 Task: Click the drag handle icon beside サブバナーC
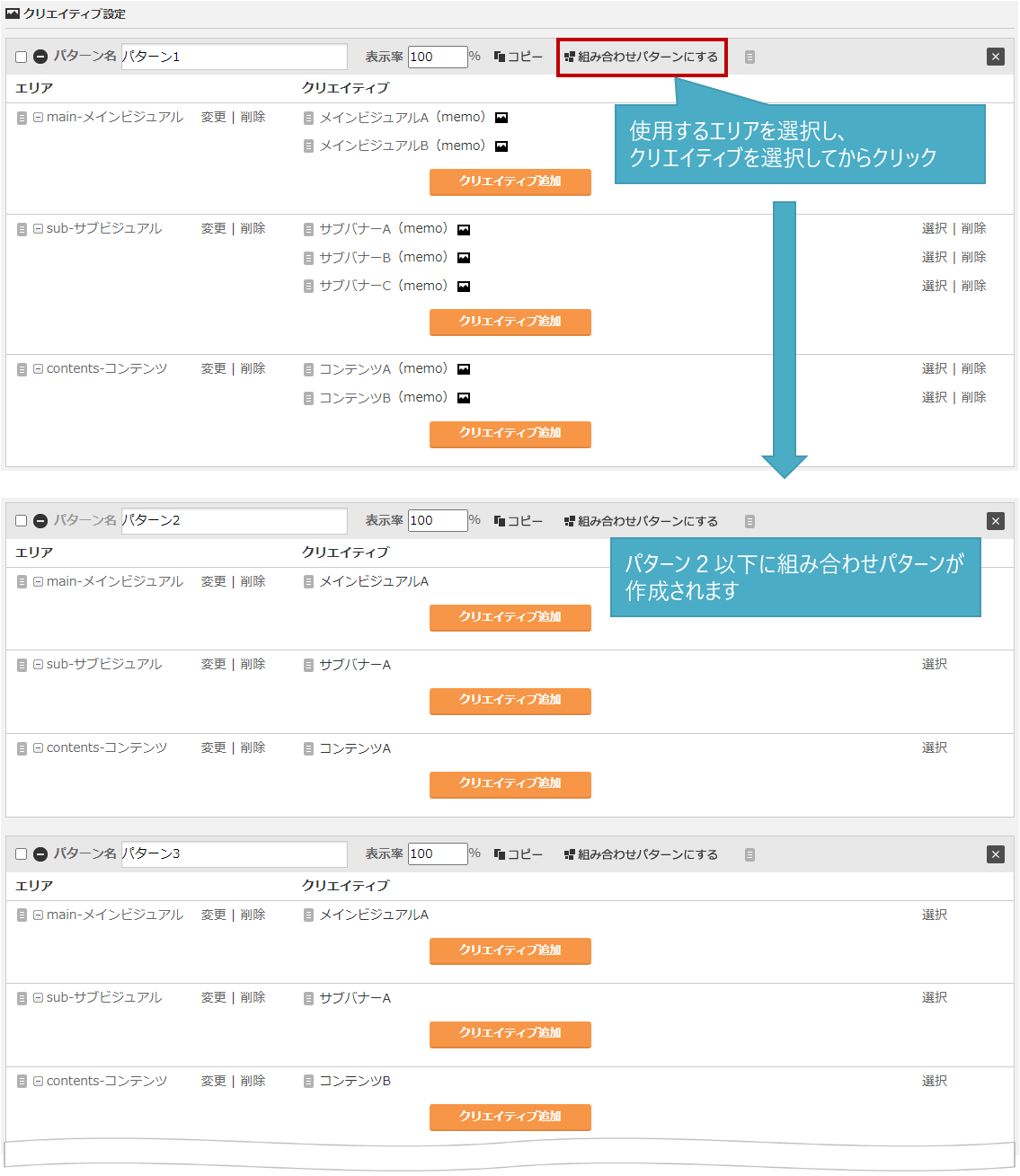click(x=308, y=287)
